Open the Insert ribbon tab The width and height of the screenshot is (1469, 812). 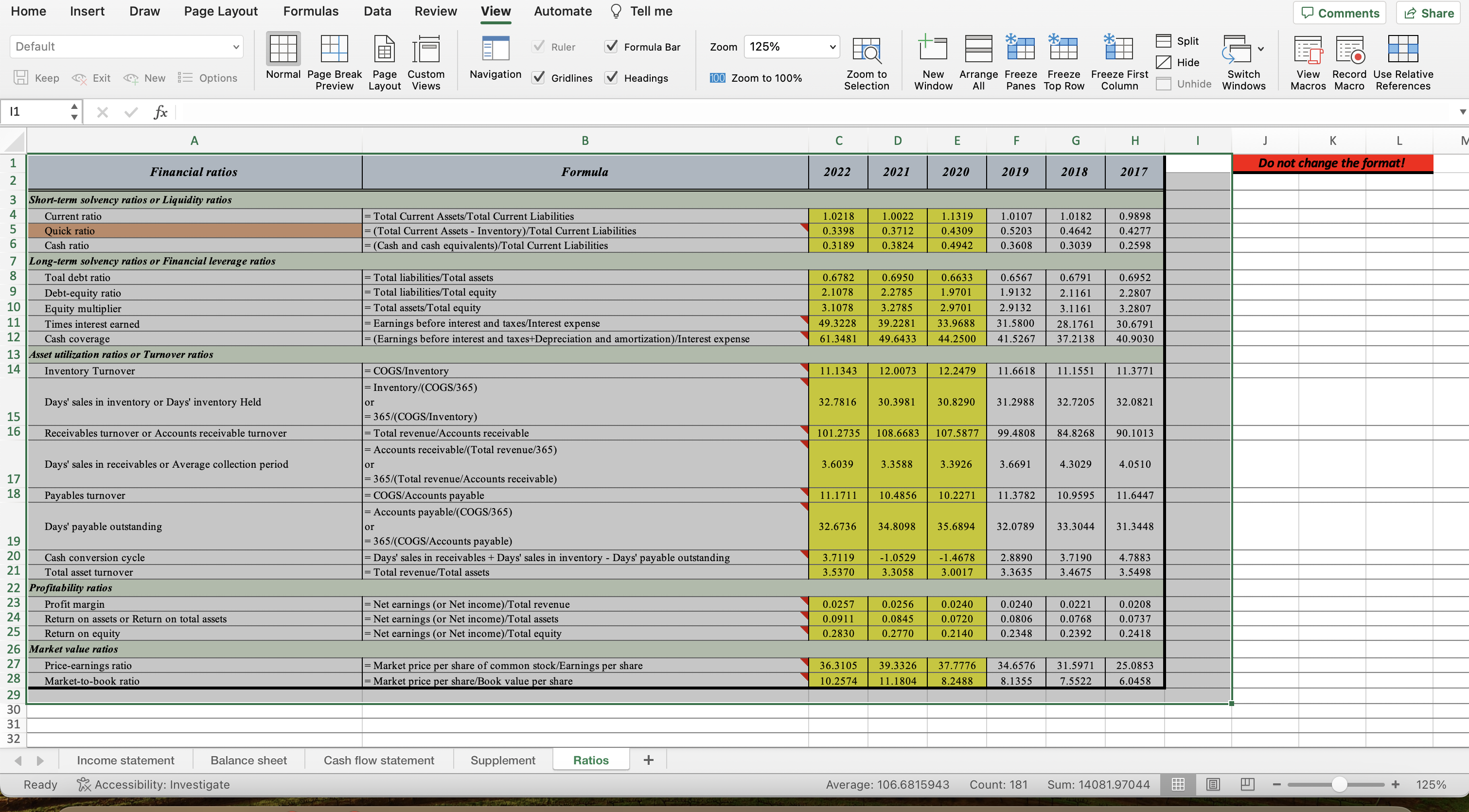[87, 11]
